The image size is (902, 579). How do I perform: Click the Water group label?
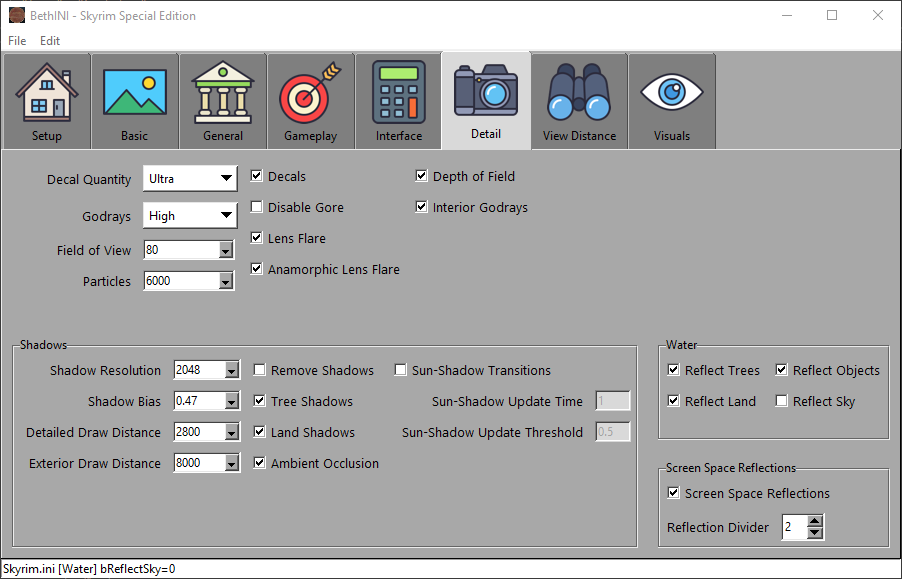coord(681,345)
